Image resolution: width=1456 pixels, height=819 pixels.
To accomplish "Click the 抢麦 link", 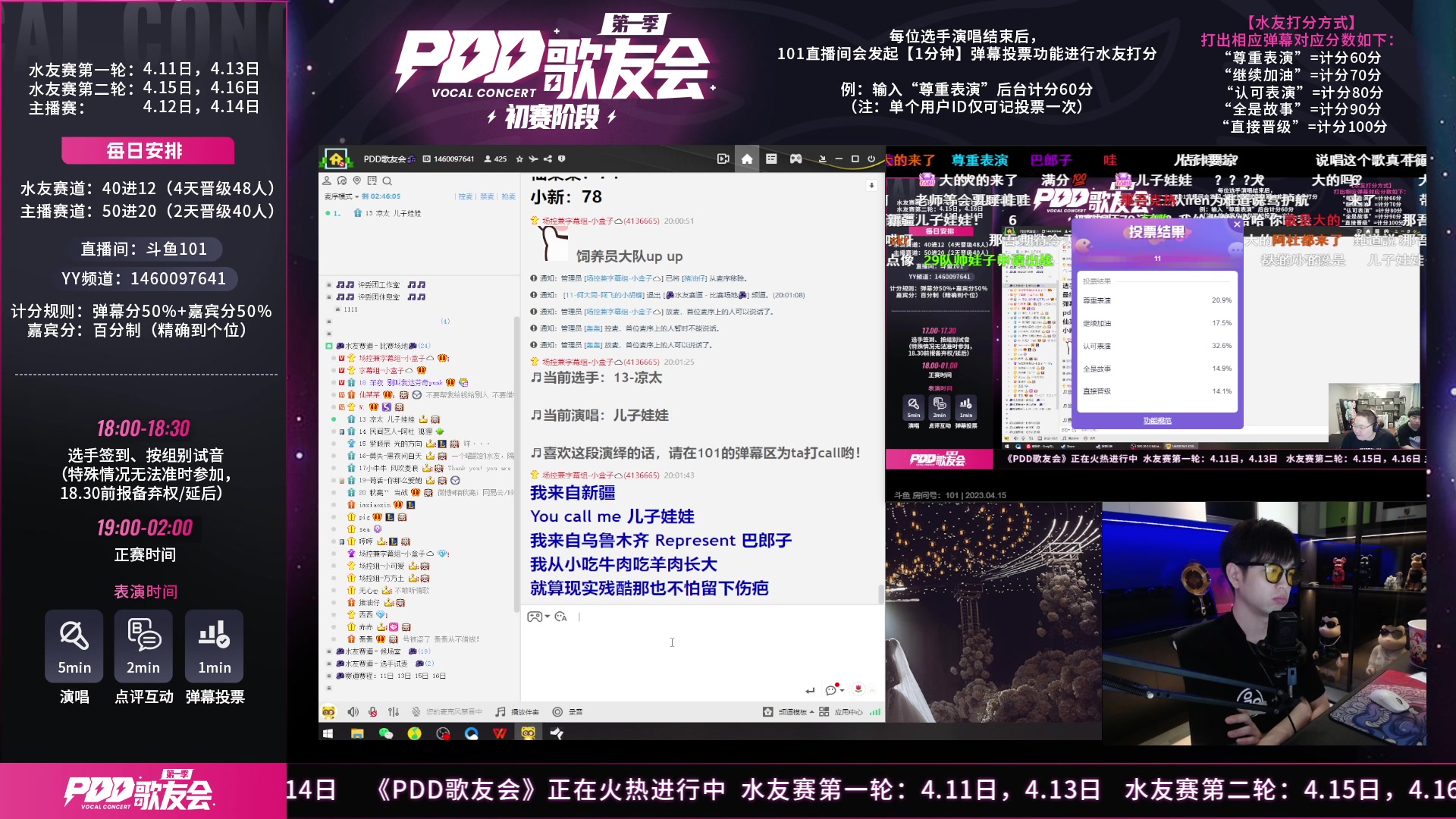I will coord(508,196).
